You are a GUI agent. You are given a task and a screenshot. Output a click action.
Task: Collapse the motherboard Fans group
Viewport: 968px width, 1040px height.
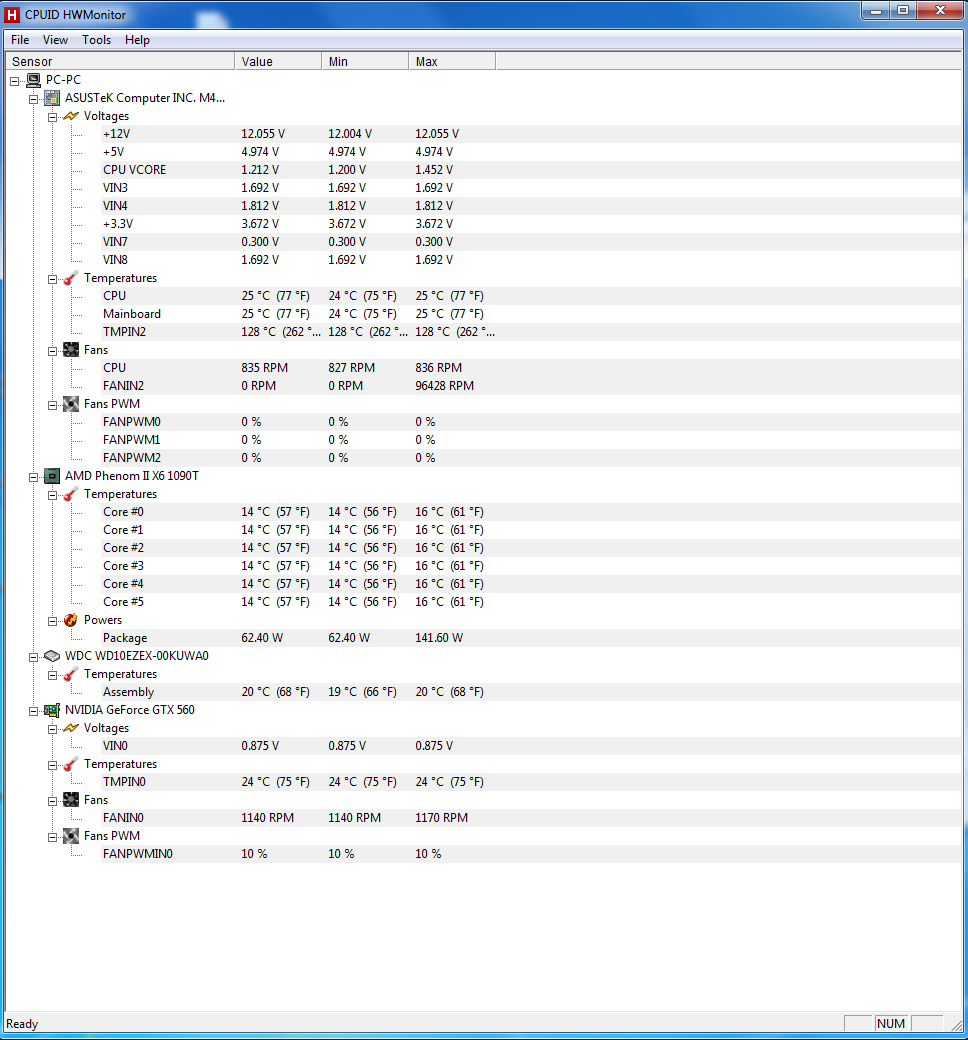coord(52,352)
